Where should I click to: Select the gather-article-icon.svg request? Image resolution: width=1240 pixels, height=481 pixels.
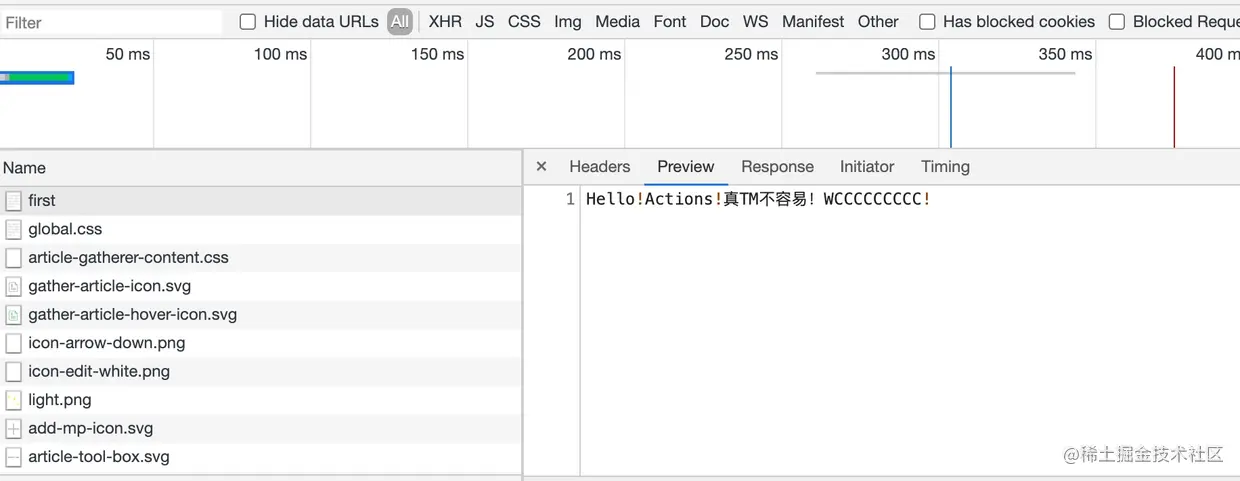(260, 286)
